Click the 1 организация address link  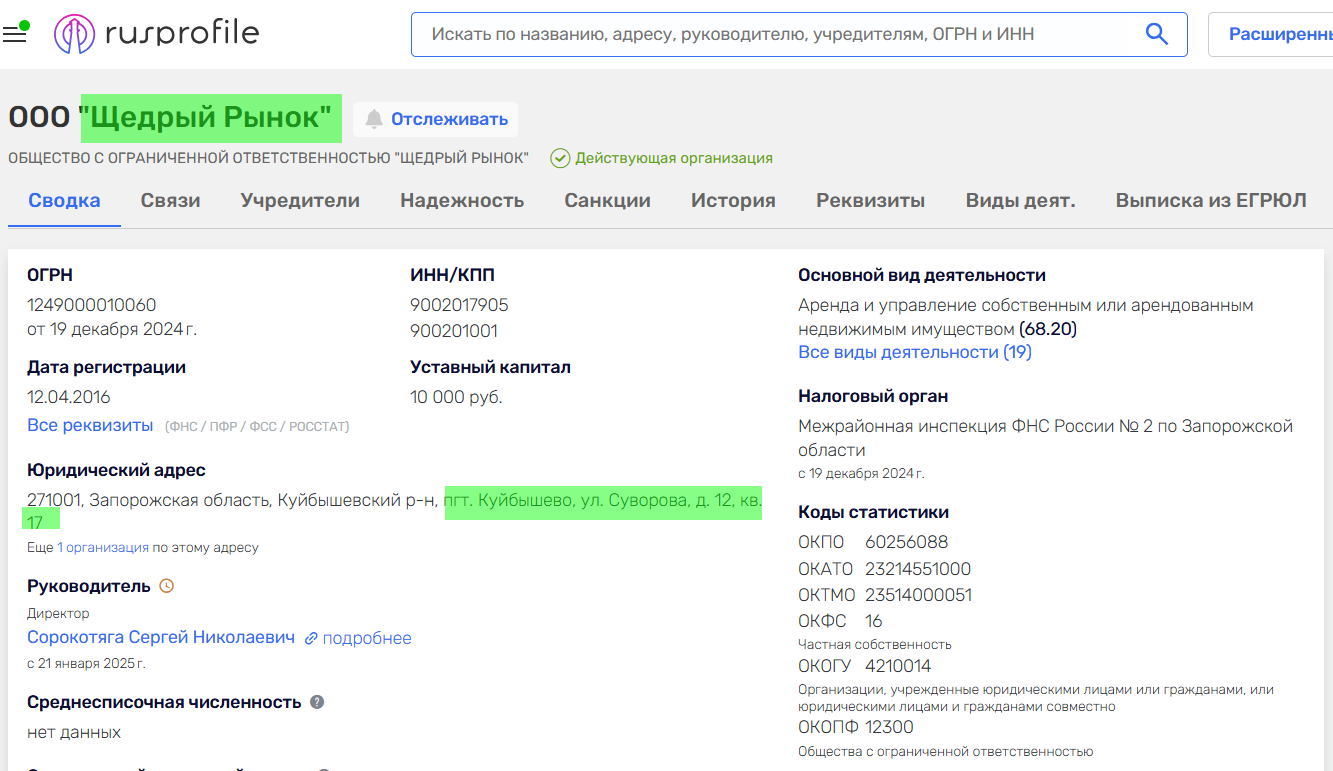coord(102,547)
